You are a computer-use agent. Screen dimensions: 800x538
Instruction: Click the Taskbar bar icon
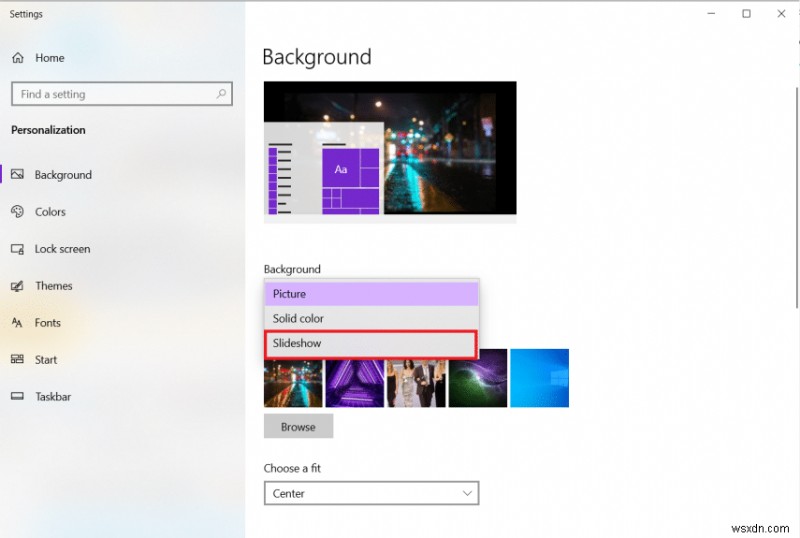pos(17,396)
